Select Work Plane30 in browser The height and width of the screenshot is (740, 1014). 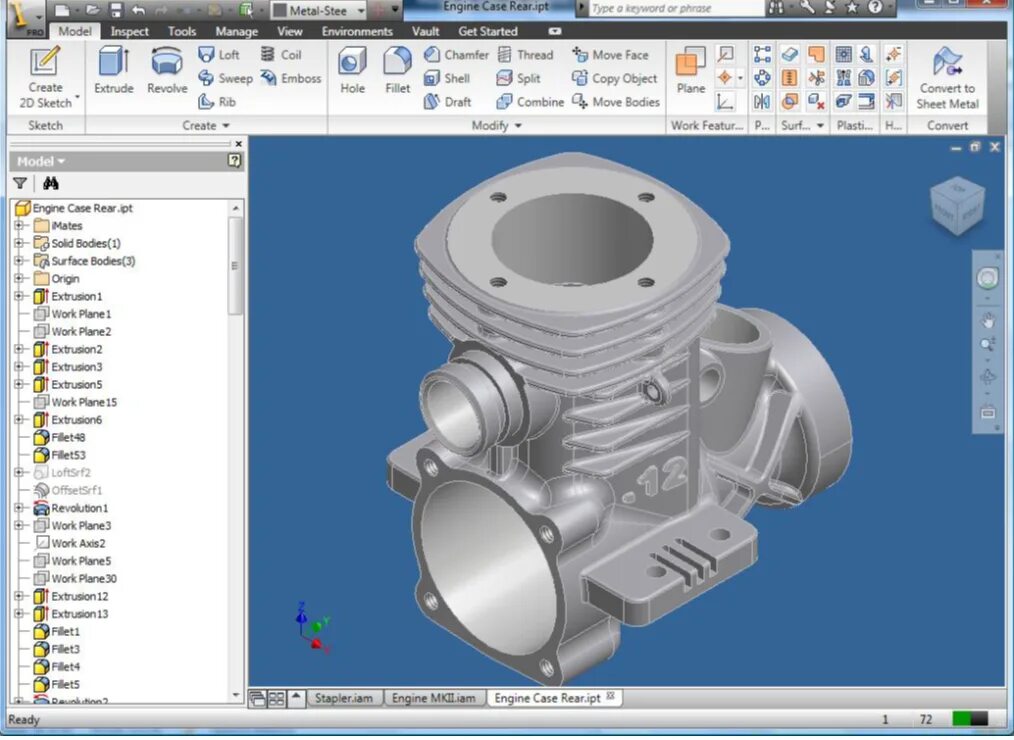coord(76,578)
